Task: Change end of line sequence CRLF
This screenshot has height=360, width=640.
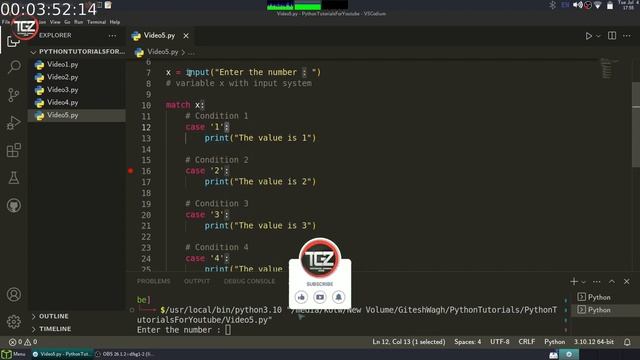Action: point(527,342)
